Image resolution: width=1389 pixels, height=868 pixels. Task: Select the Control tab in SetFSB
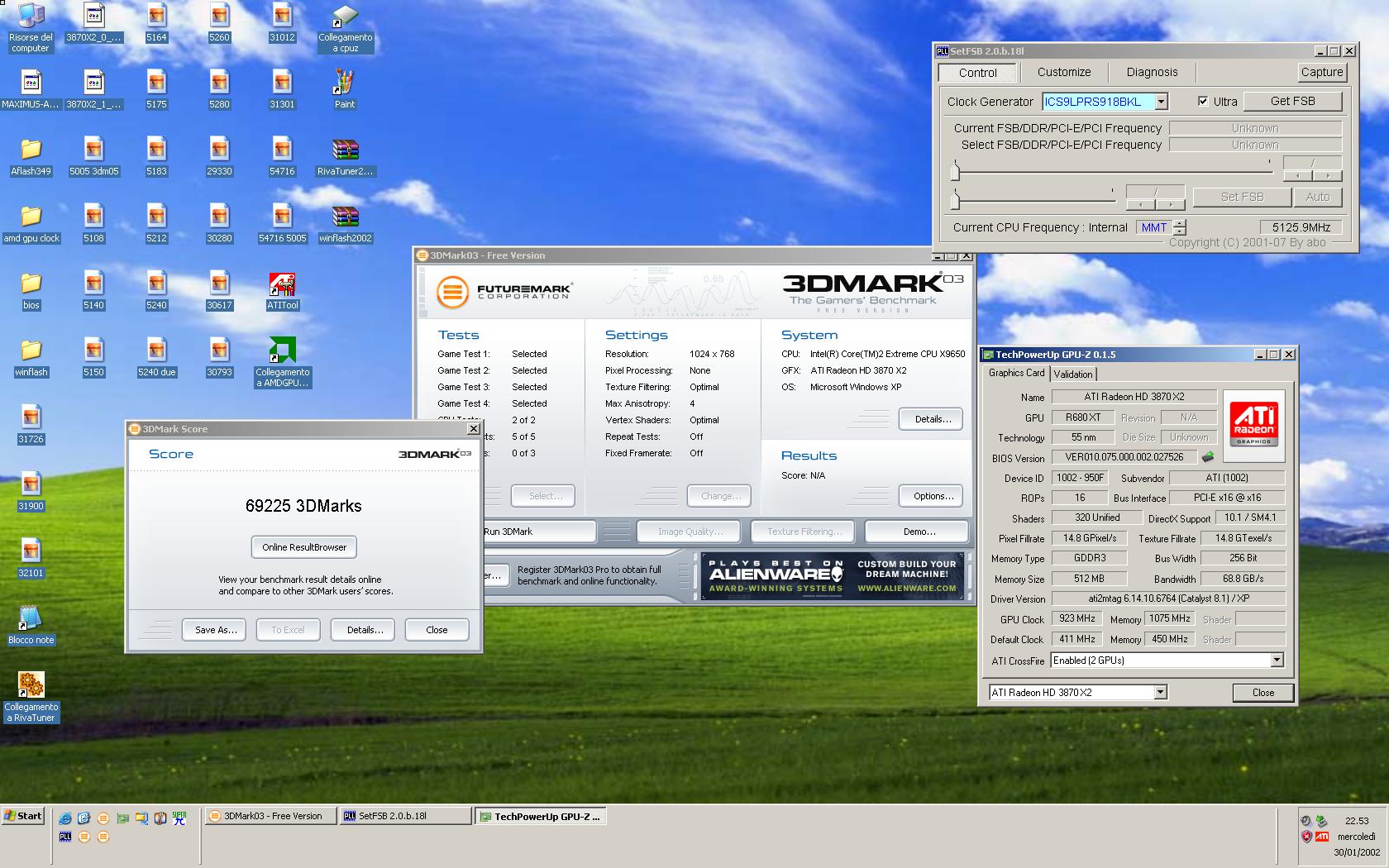tap(978, 73)
